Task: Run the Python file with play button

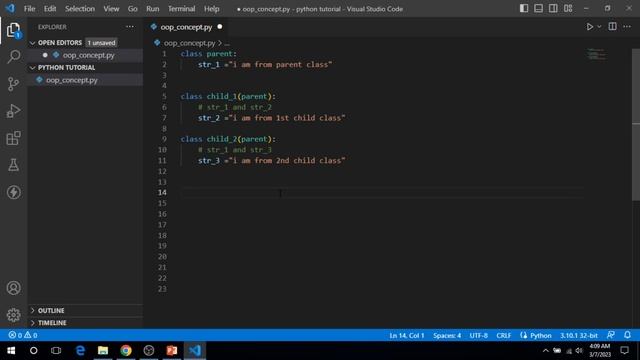Action: [589, 27]
